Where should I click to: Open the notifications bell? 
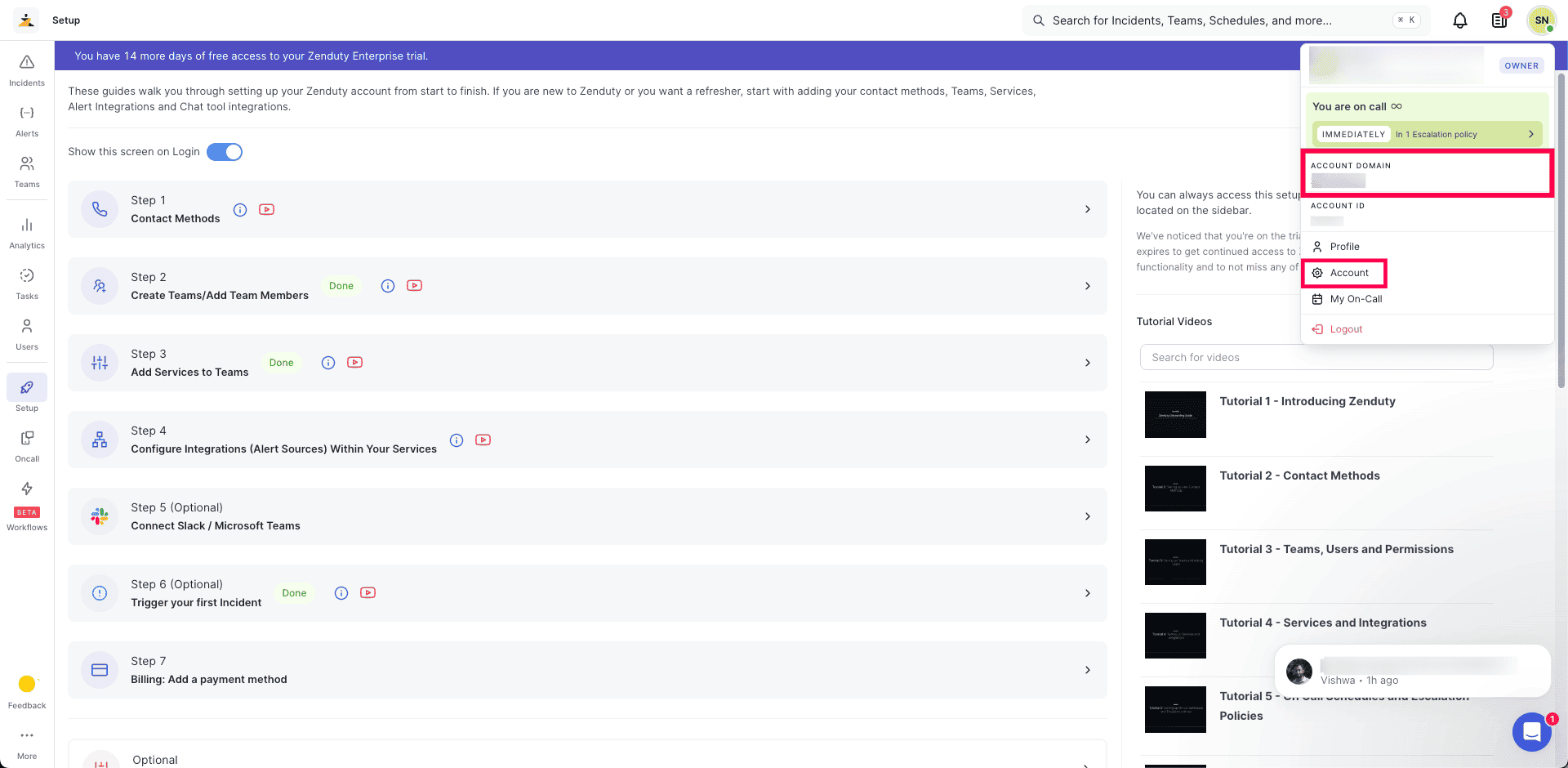pos(1460,20)
